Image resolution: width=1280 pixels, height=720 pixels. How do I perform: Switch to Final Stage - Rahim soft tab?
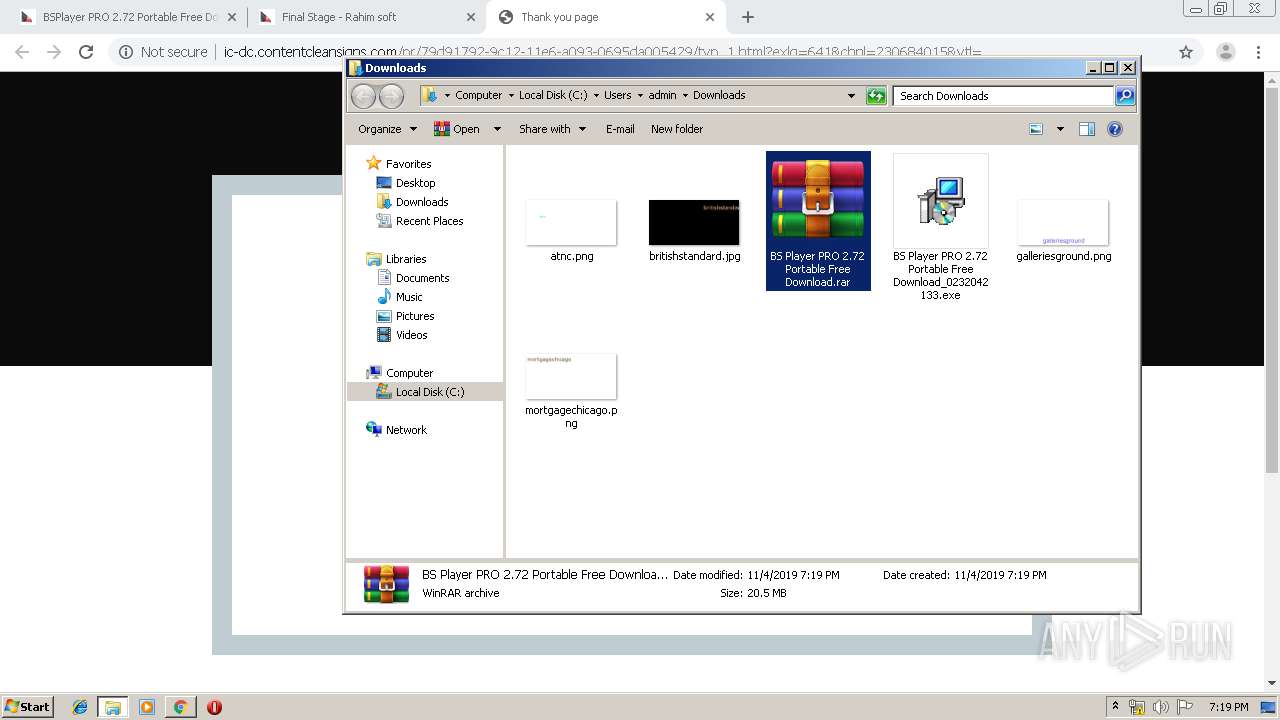click(x=365, y=17)
